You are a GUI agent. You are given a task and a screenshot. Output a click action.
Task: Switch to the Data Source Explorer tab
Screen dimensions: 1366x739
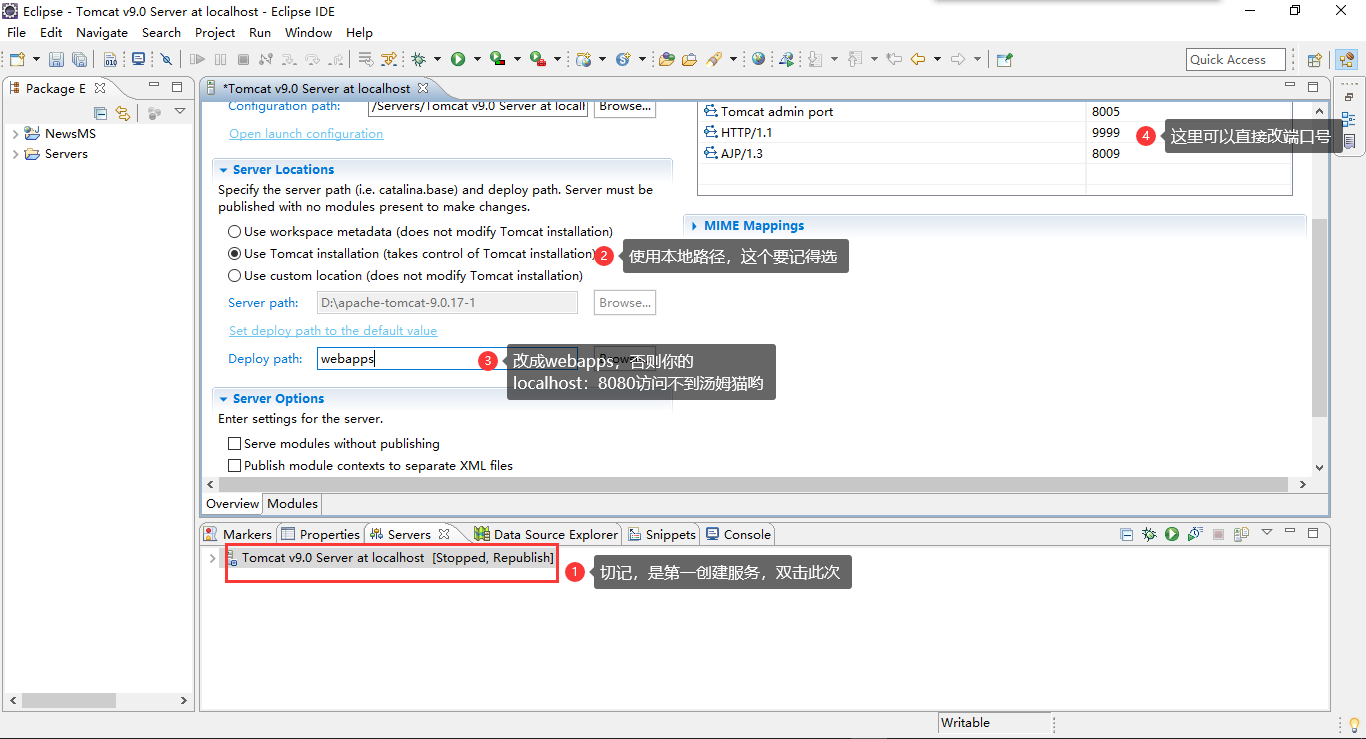tap(546, 534)
